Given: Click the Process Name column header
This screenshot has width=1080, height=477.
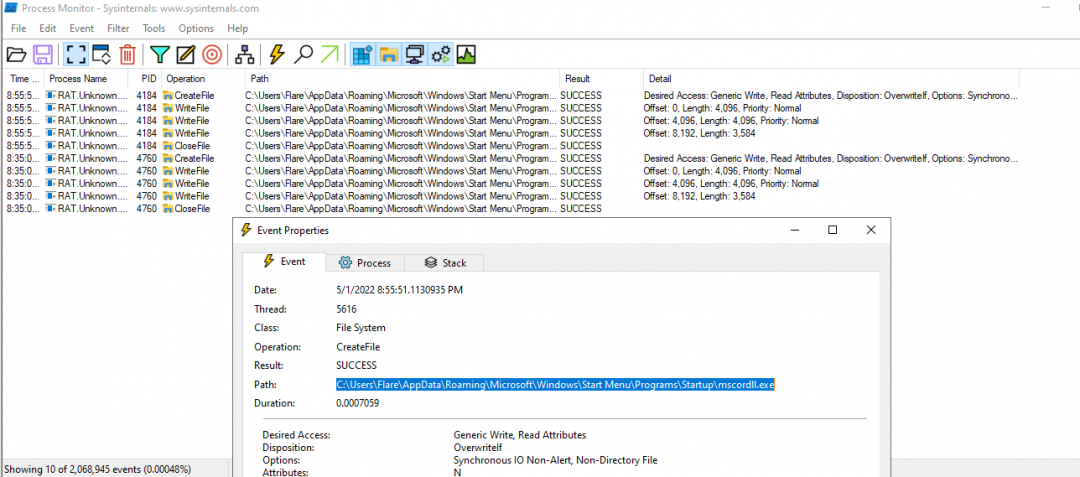Looking at the screenshot, I should [x=86, y=78].
